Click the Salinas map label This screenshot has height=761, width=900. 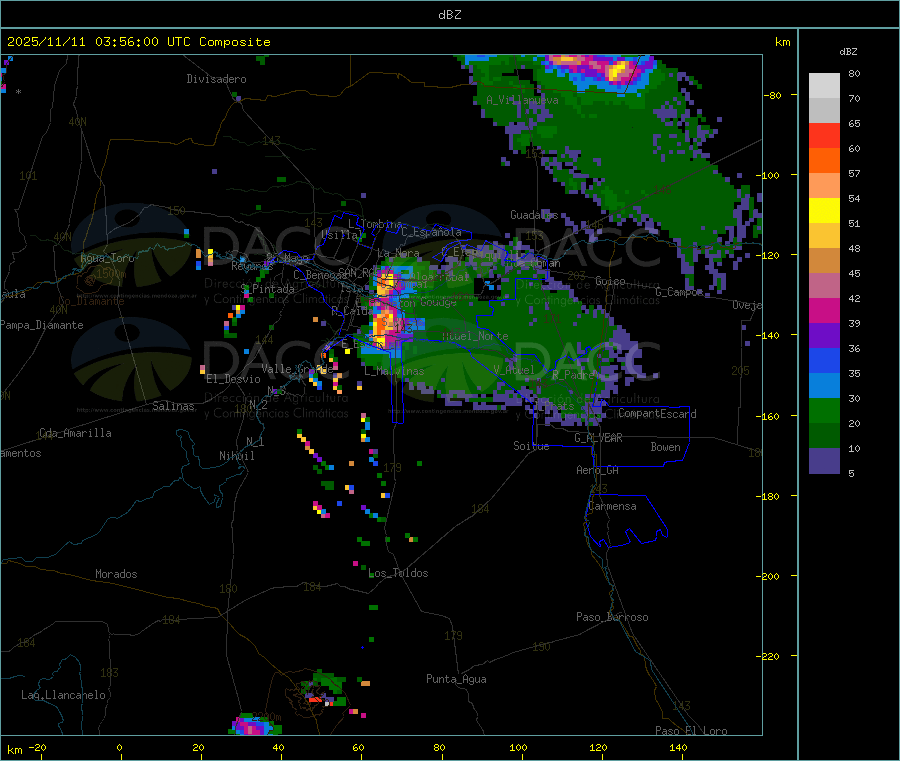point(173,406)
